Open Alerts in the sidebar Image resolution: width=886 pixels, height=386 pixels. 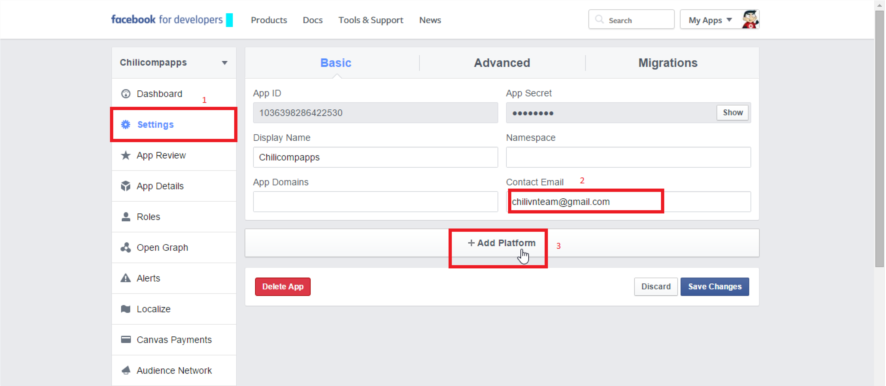tap(174, 278)
